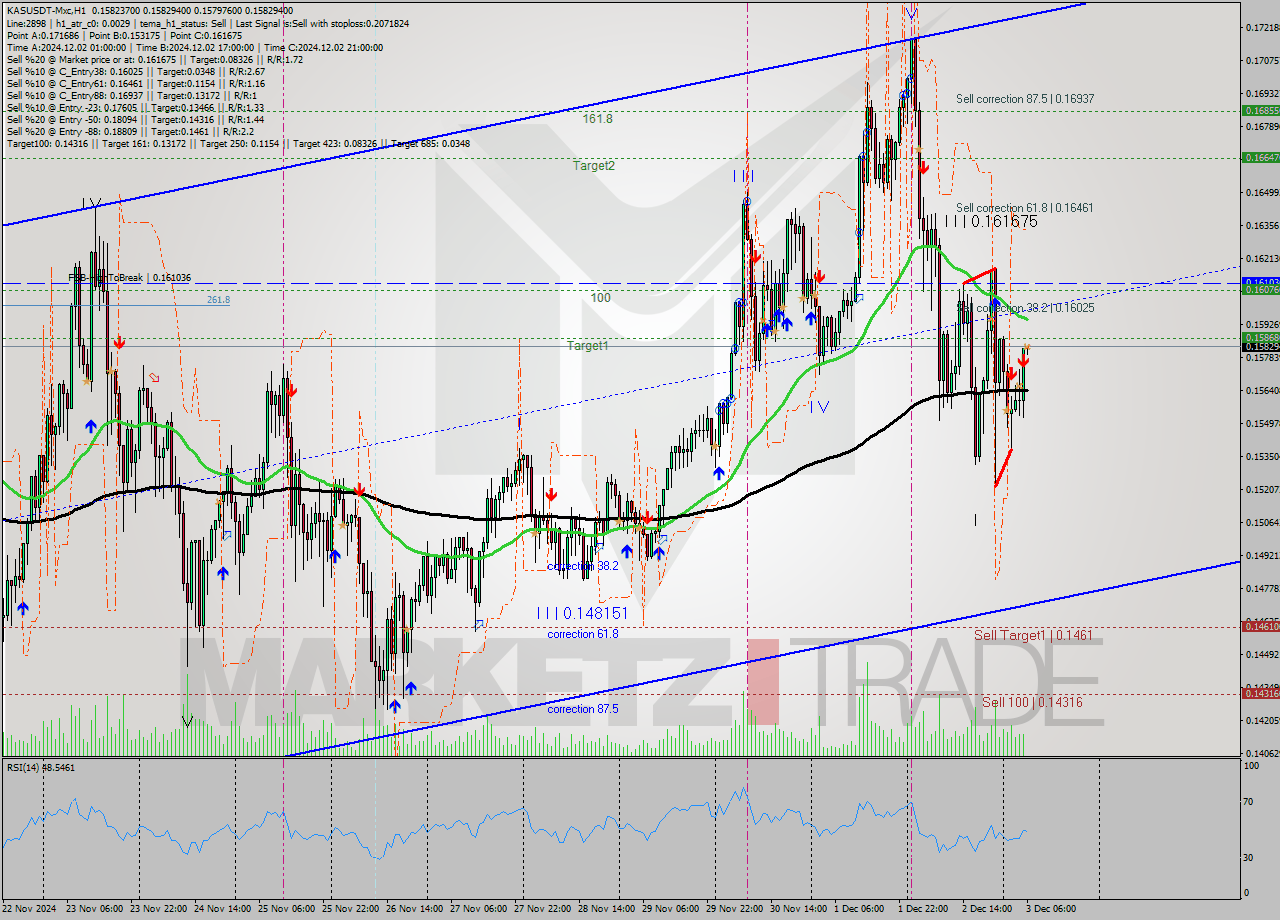Click the 'I I I 0.161675' wave label
This screenshot has height=920, width=1280.
click(991, 222)
